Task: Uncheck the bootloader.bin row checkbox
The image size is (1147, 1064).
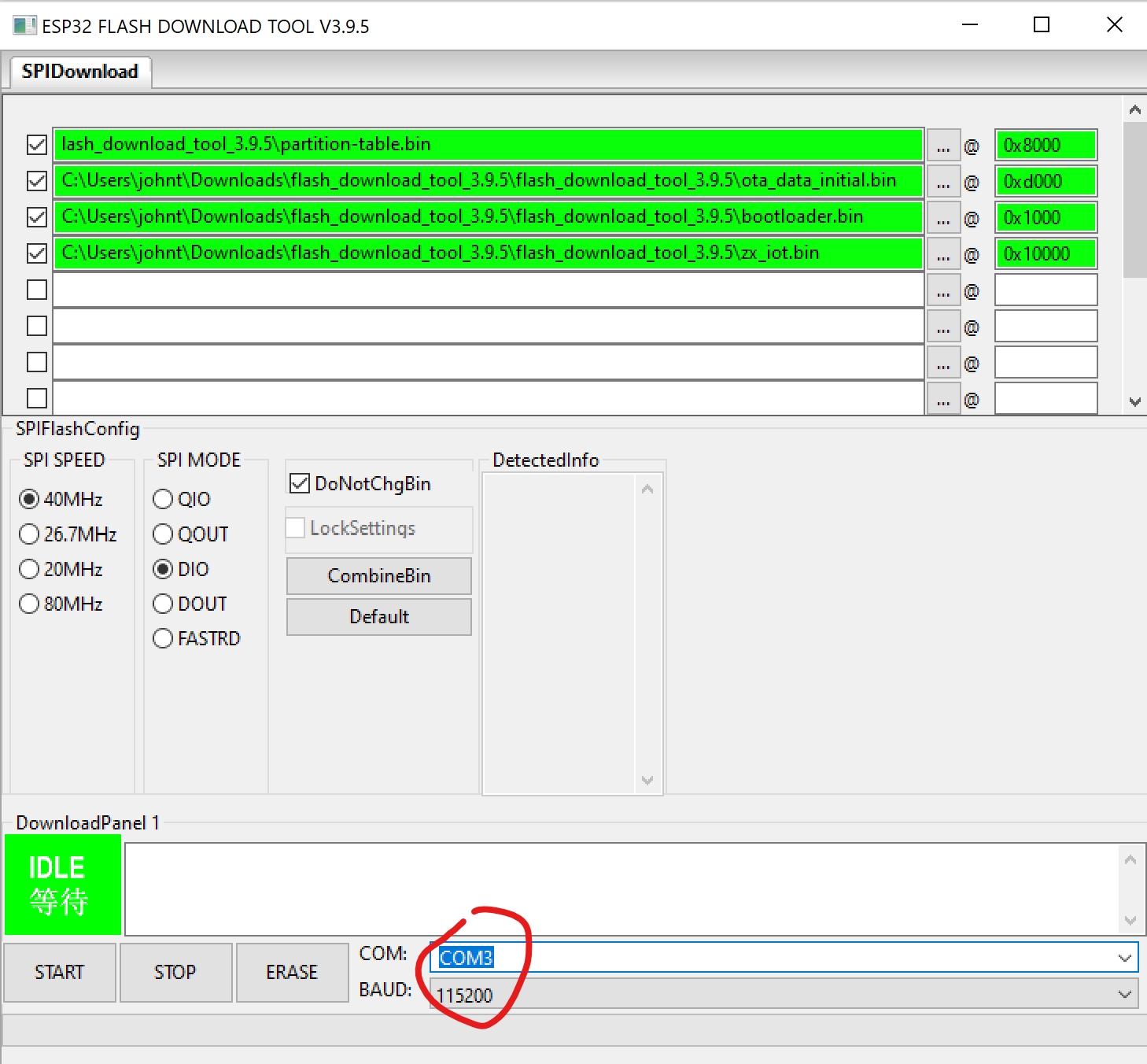Action: coord(37,217)
